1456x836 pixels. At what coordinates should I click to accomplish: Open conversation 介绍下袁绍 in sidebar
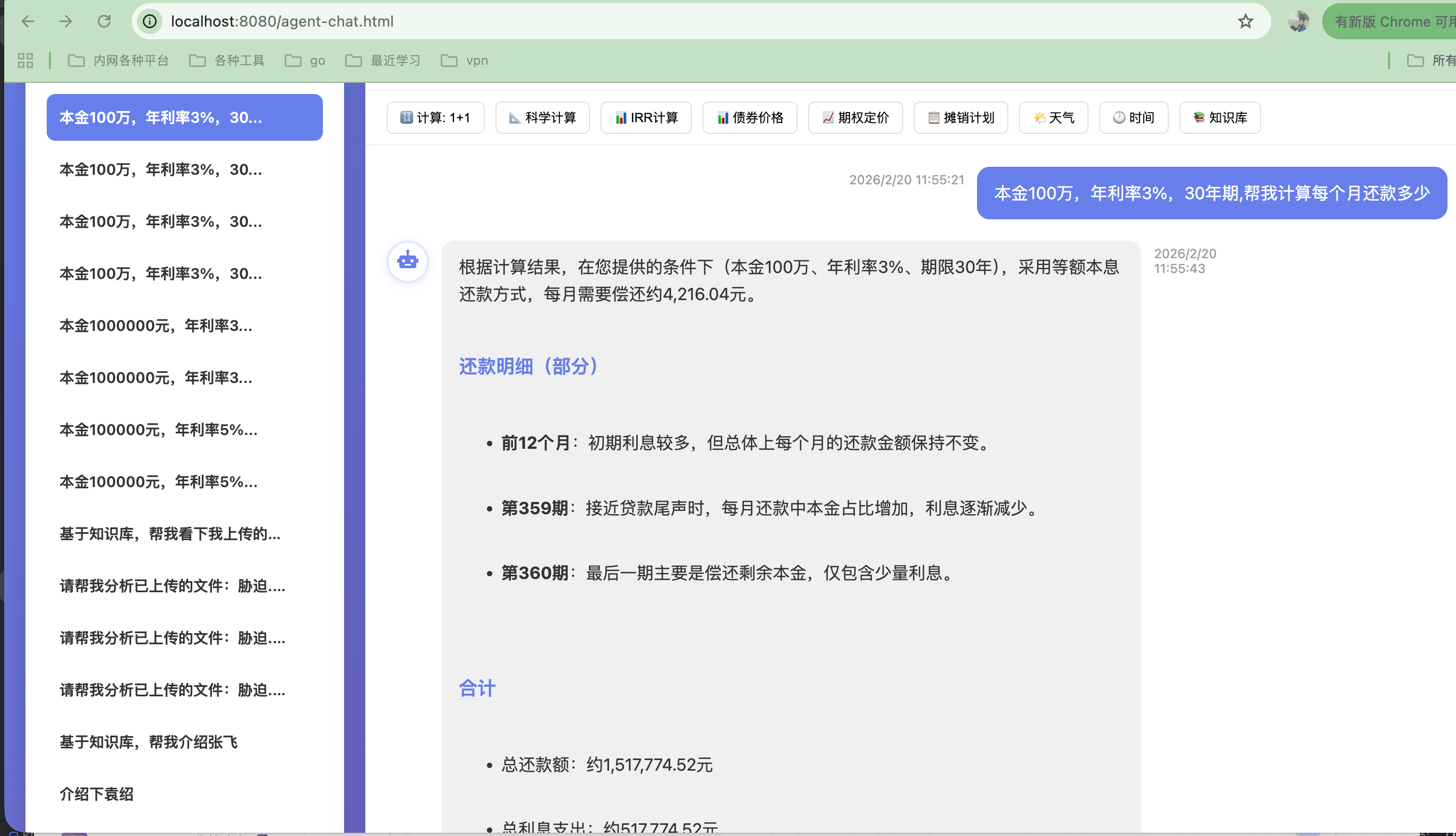[97, 794]
